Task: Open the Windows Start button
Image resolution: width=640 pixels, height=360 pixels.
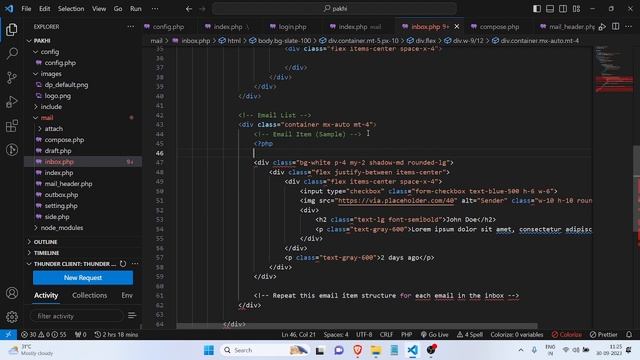Action: point(209,350)
